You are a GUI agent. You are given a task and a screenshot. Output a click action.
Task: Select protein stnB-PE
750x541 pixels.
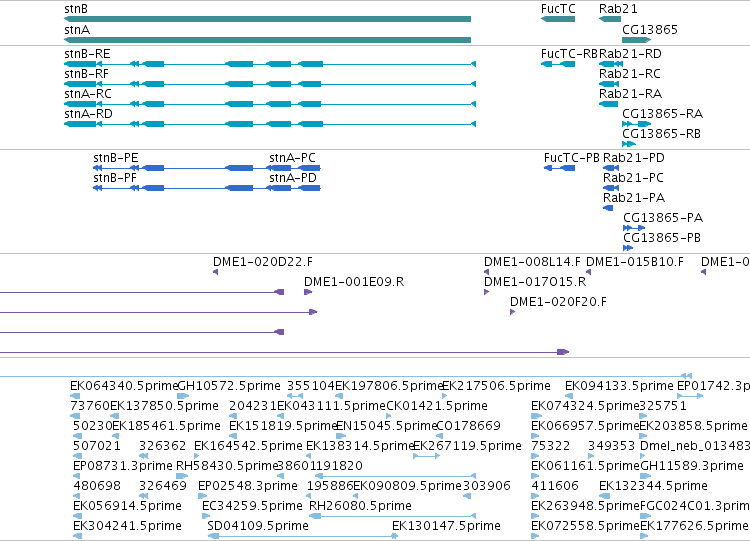(129, 168)
